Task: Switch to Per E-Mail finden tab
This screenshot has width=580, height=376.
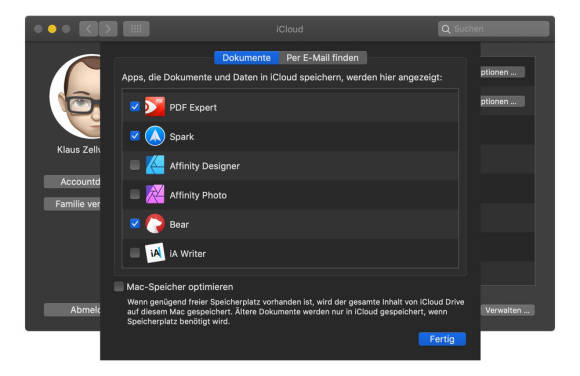Action: pyautogui.click(x=323, y=58)
